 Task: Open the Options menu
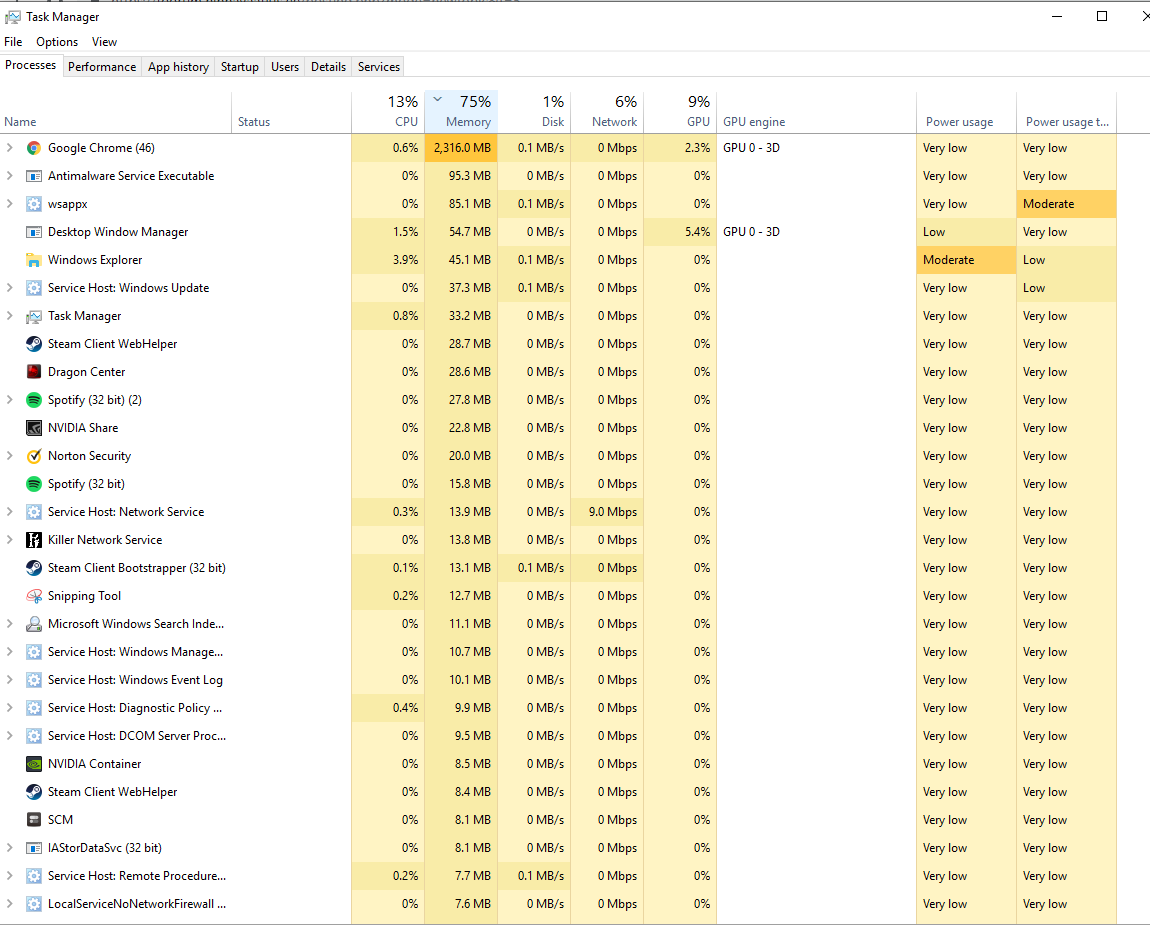click(x=57, y=42)
